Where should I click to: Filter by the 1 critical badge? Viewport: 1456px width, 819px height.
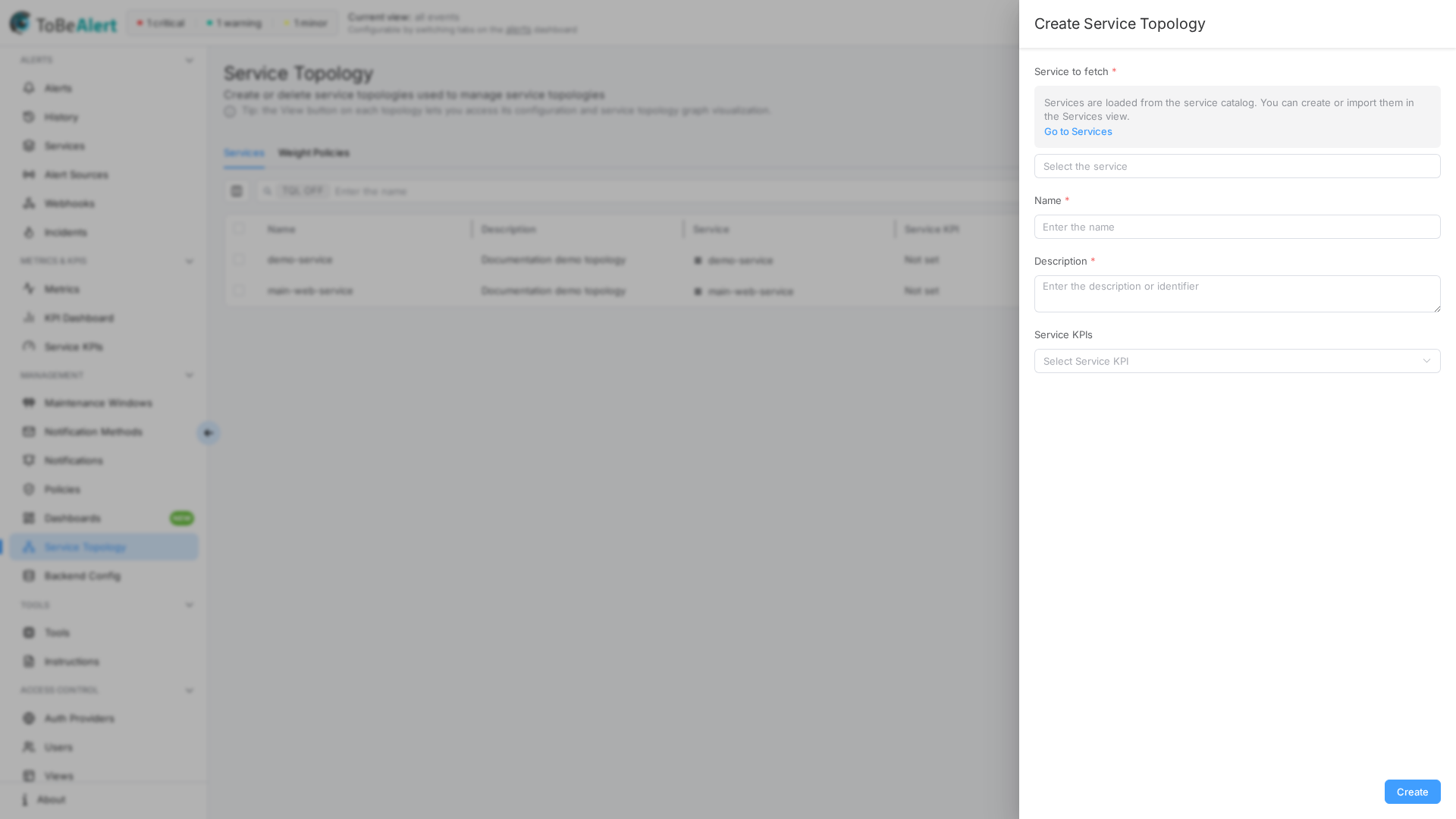[x=161, y=23]
